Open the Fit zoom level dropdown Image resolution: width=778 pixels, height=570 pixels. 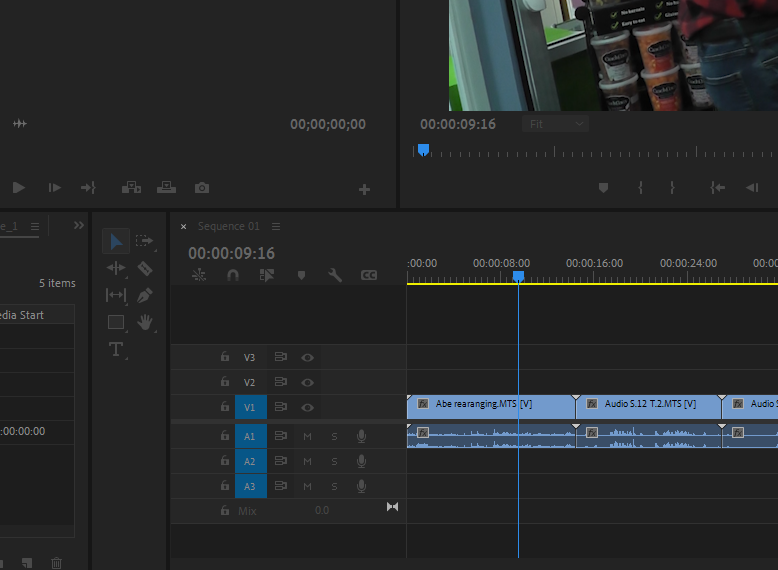555,124
